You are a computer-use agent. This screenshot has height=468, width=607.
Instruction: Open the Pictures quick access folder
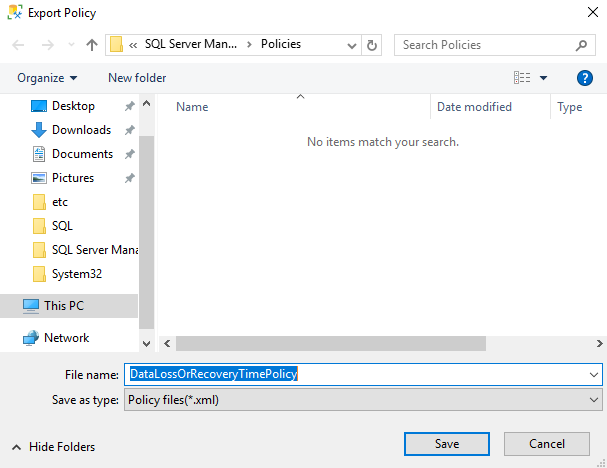pyautogui.click(x=73, y=178)
